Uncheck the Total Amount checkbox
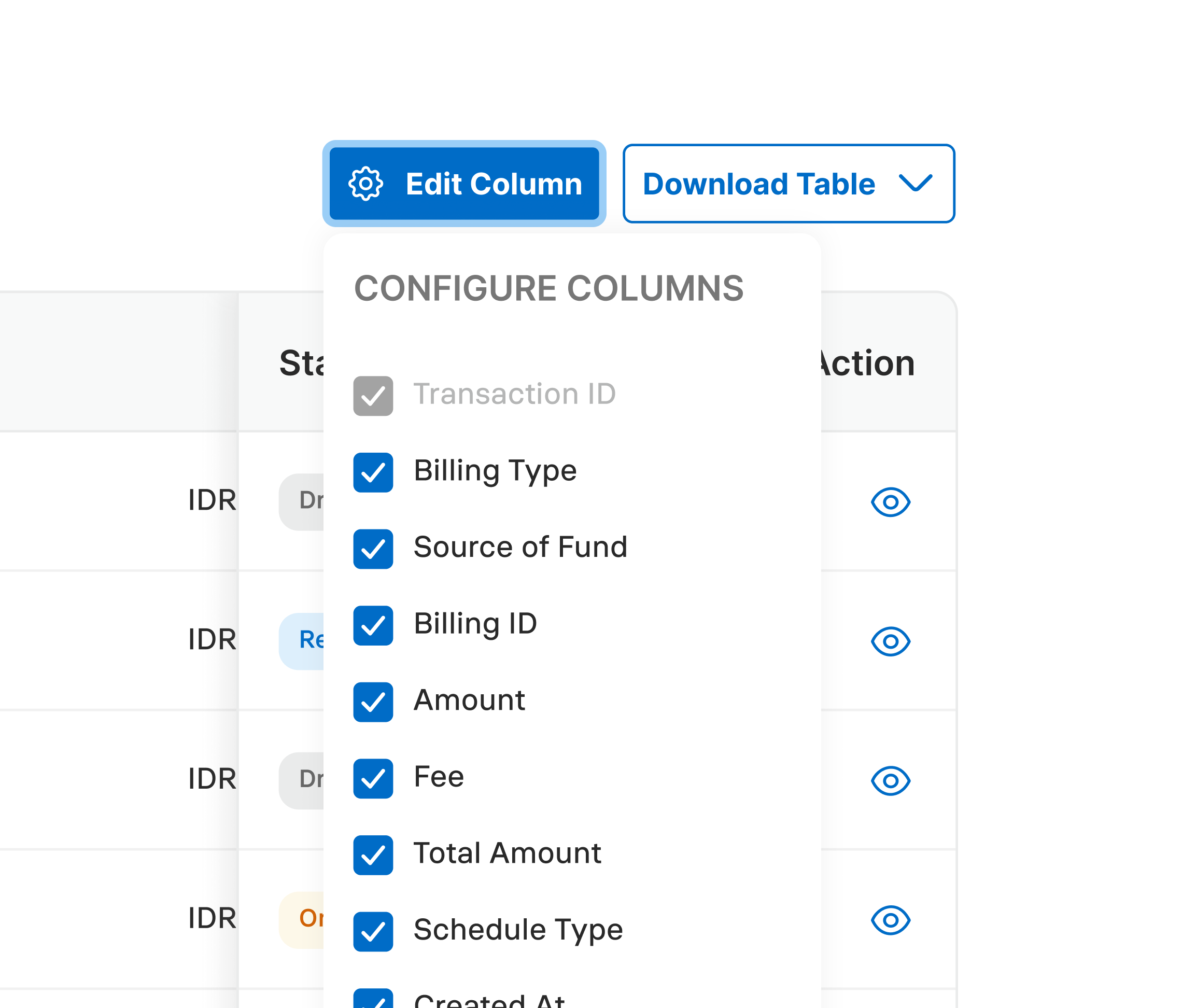 [x=373, y=855]
